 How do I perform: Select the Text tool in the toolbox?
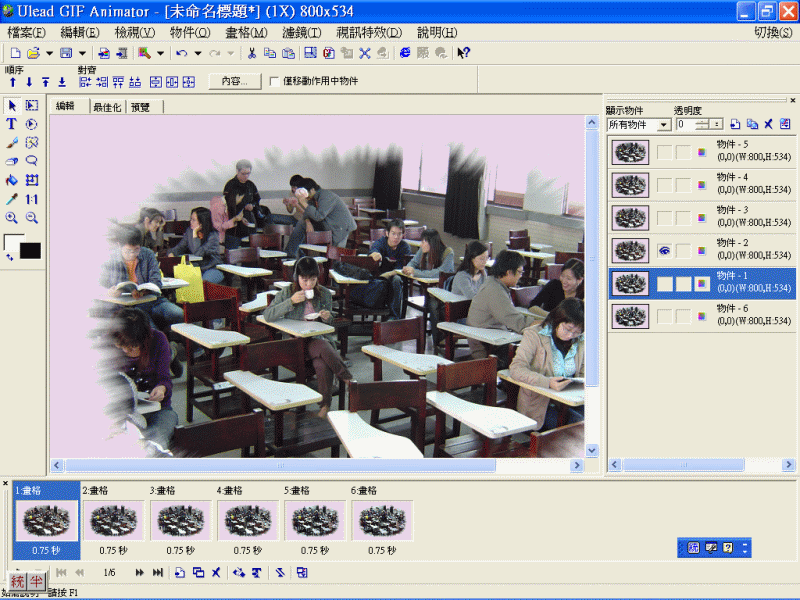tap(12, 124)
